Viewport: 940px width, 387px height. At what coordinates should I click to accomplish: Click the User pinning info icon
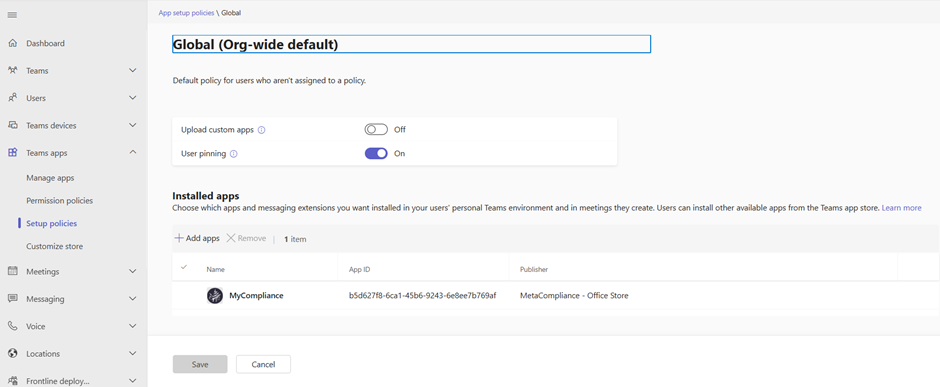point(234,153)
